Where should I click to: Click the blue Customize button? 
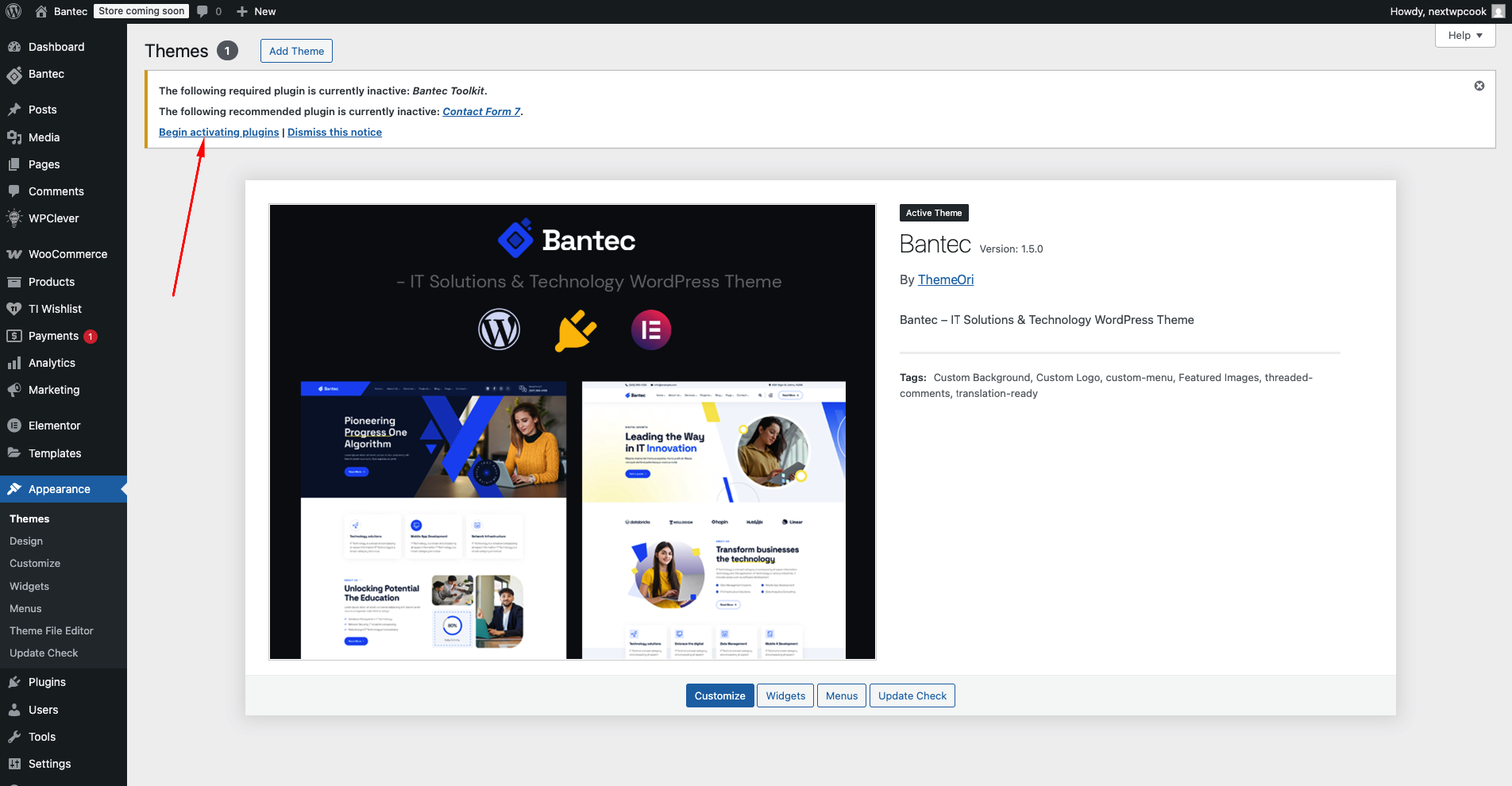point(719,695)
